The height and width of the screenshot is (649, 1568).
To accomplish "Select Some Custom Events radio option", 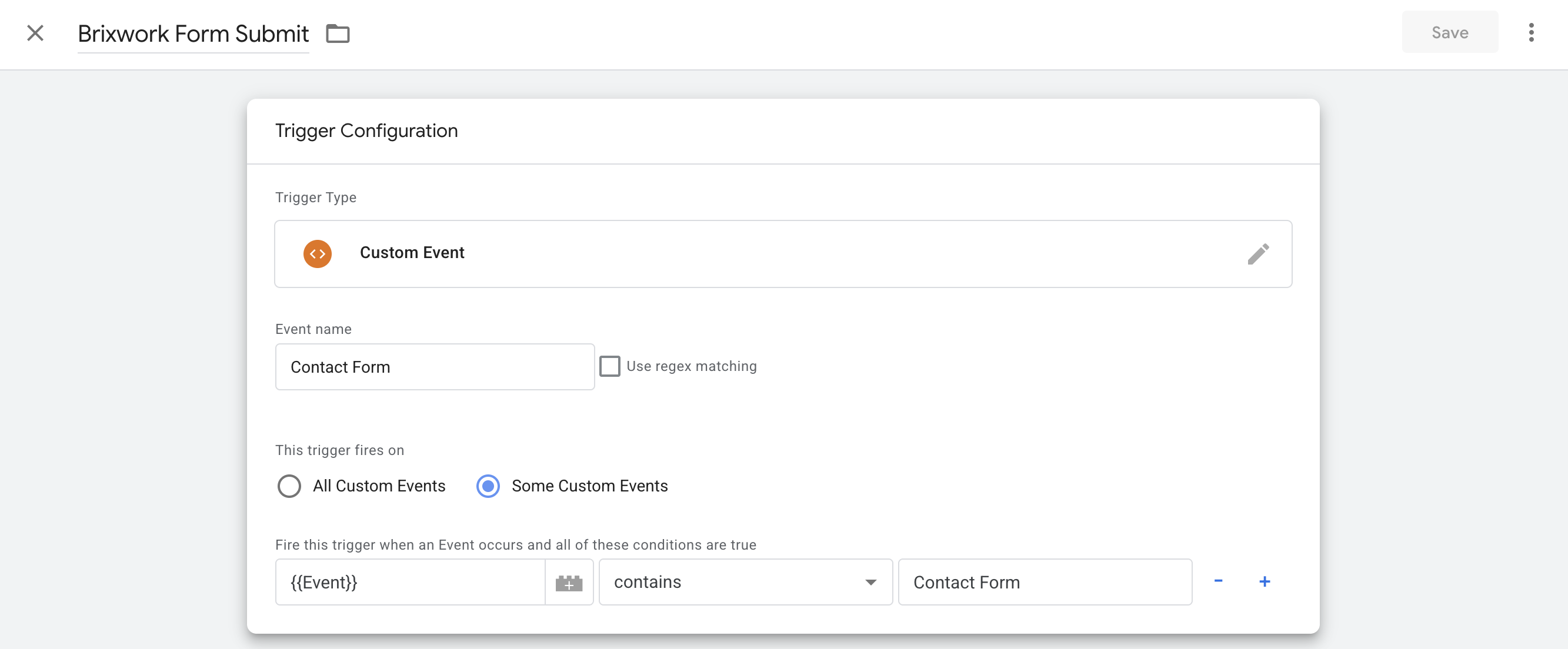I will [488, 486].
